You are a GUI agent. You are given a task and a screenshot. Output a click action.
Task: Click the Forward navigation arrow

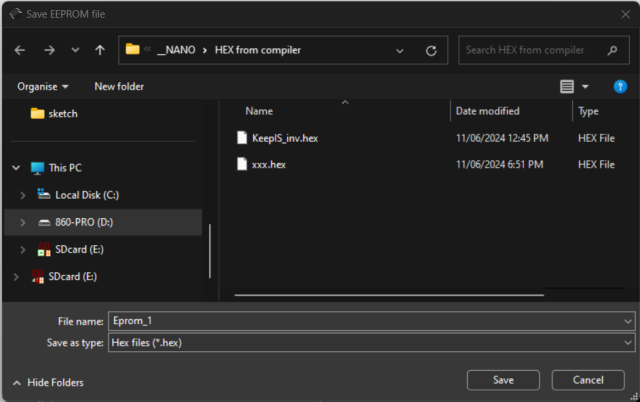49,50
